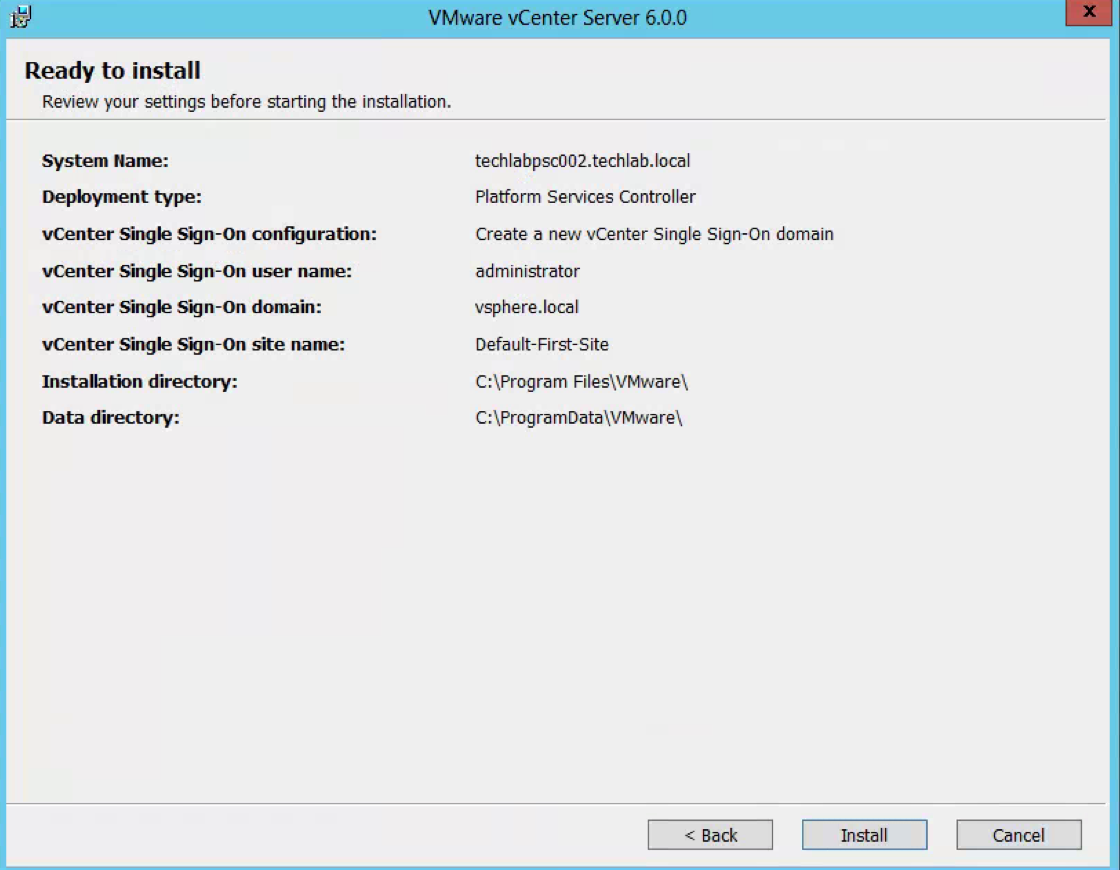Image resolution: width=1120 pixels, height=870 pixels.
Task: Close the VMware vCenter Server window
Action: (x=1089, y=12)
